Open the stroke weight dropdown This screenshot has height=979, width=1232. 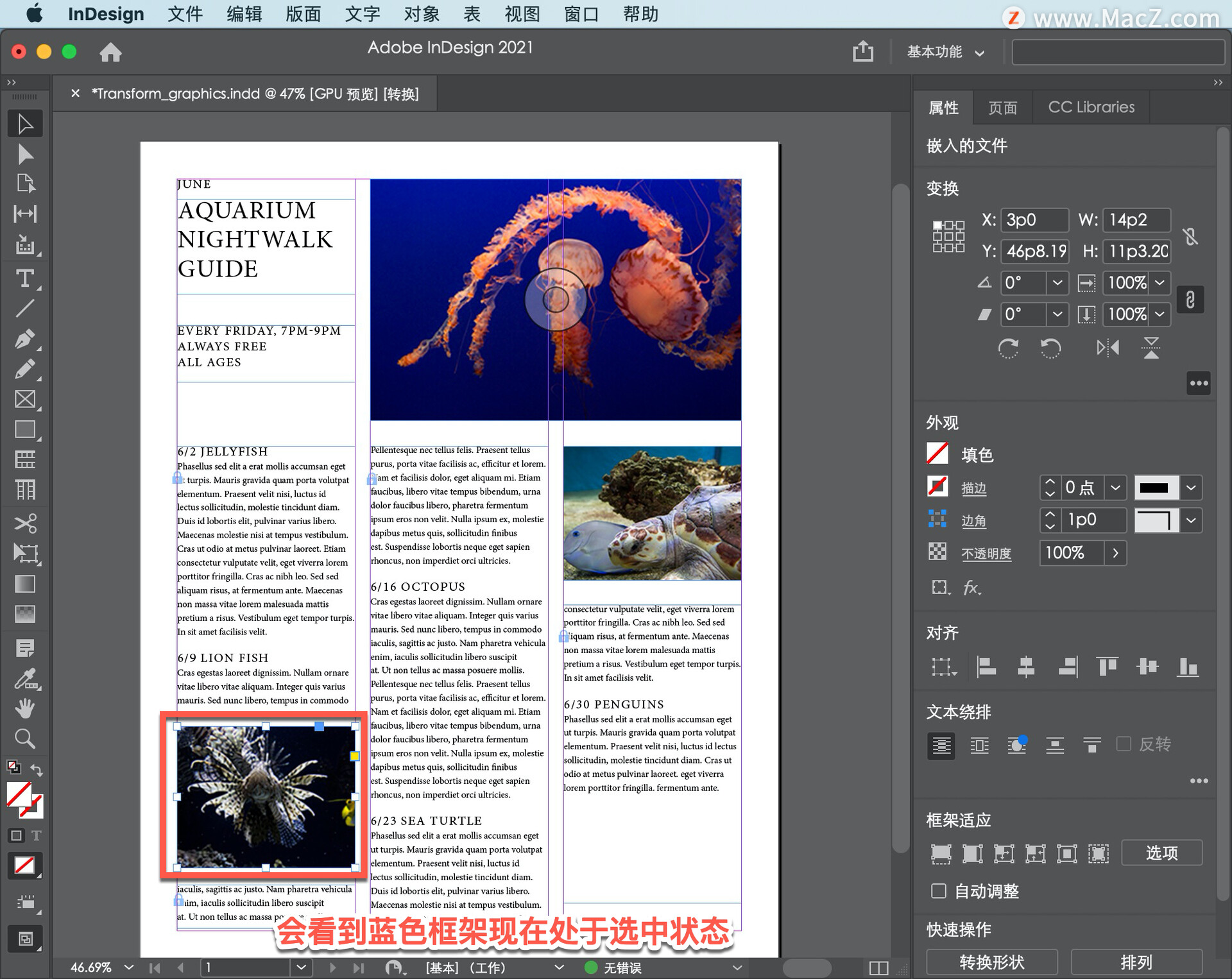1115,488
